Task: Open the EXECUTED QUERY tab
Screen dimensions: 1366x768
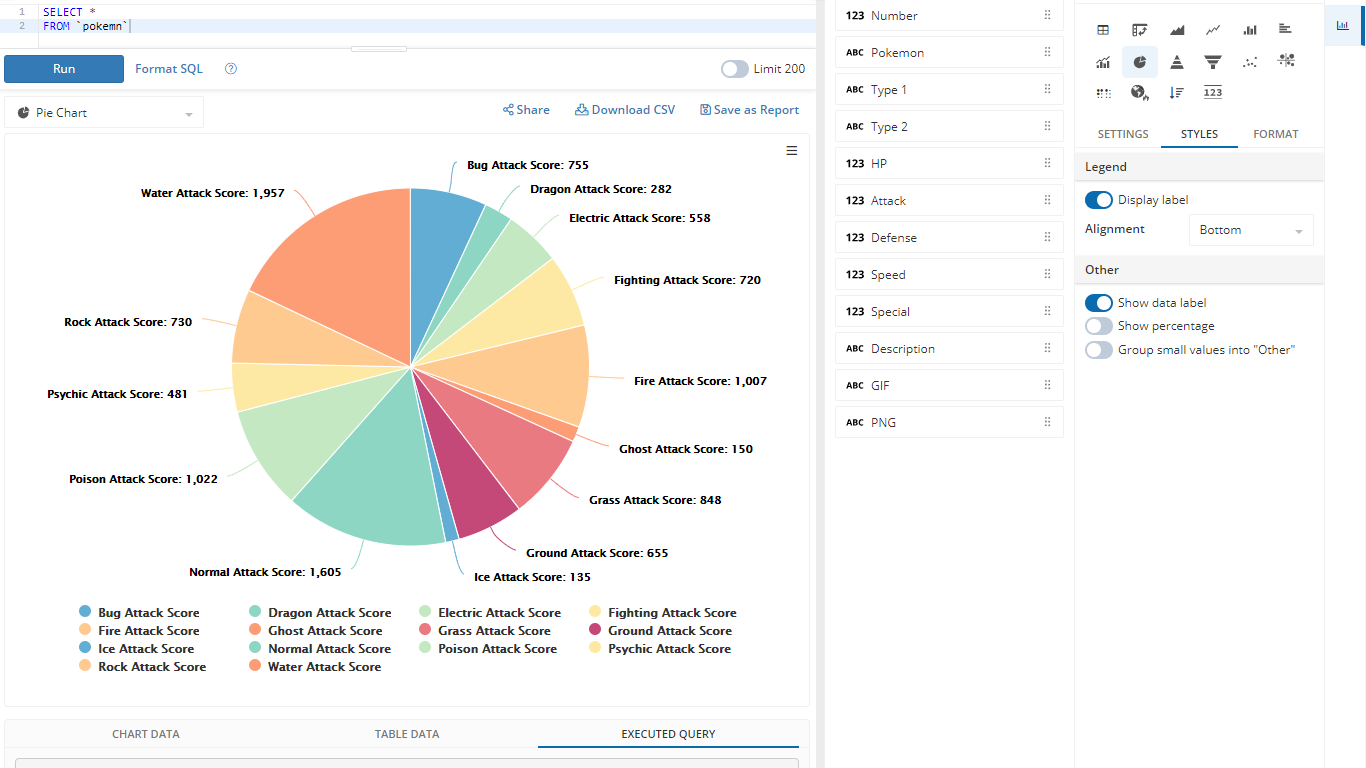Action: [x=668, y=734]
